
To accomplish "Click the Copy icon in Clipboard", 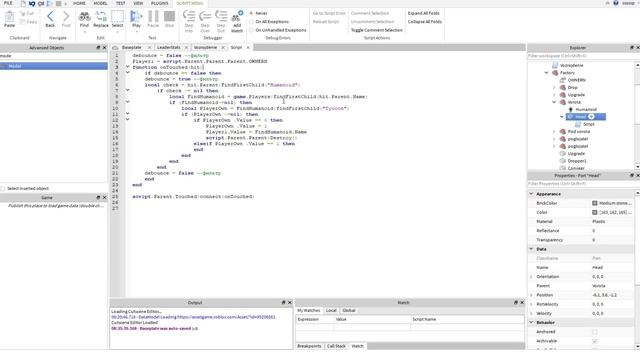I will pos(23,21).
